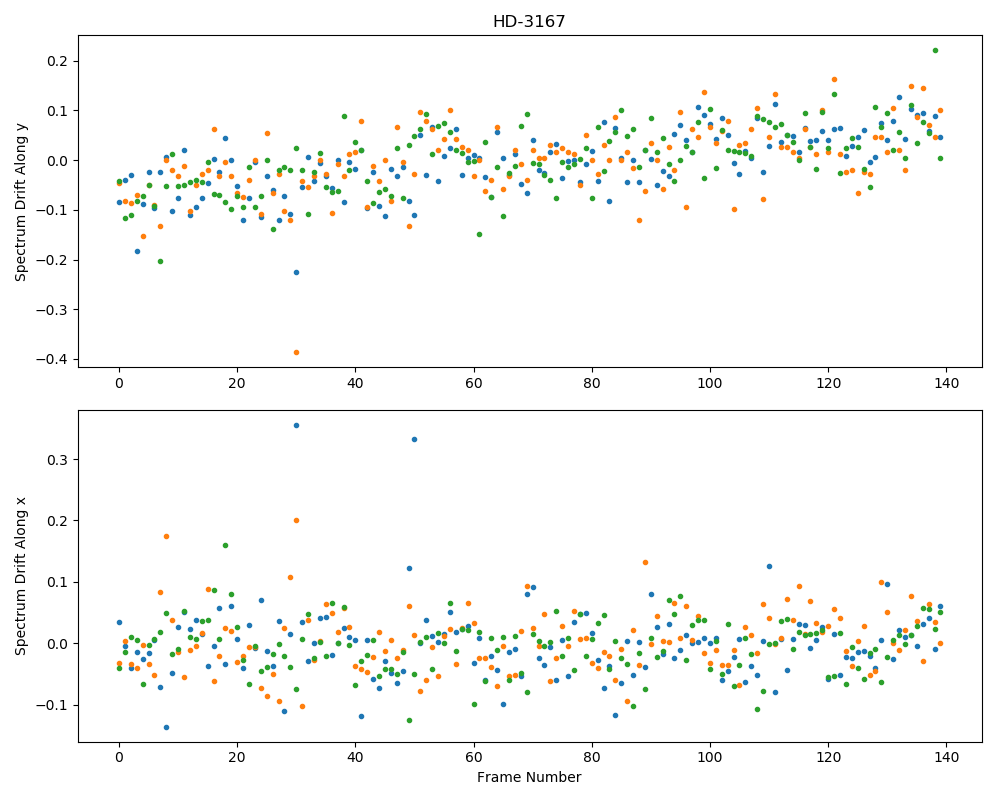Screen dimensions: 1000x800
Task: Click the HD-3167 plot title
Action: (529, 22)
